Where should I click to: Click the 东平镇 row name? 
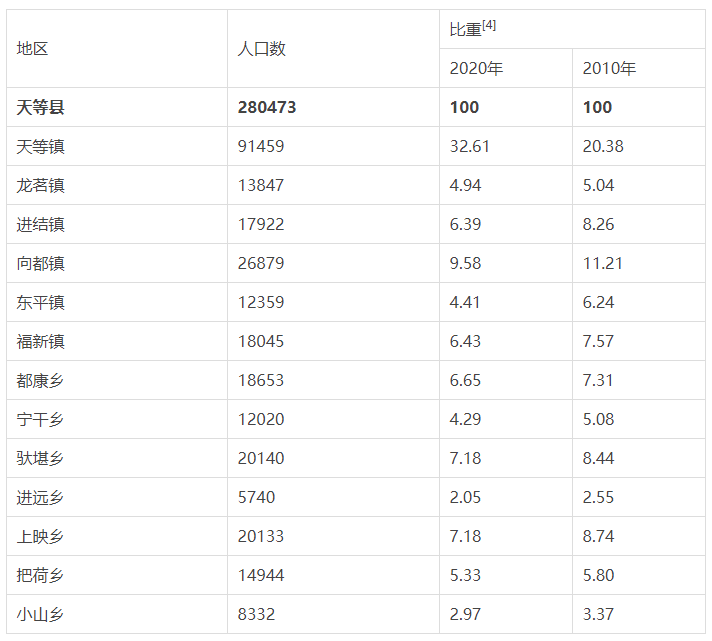click(40, 303)
